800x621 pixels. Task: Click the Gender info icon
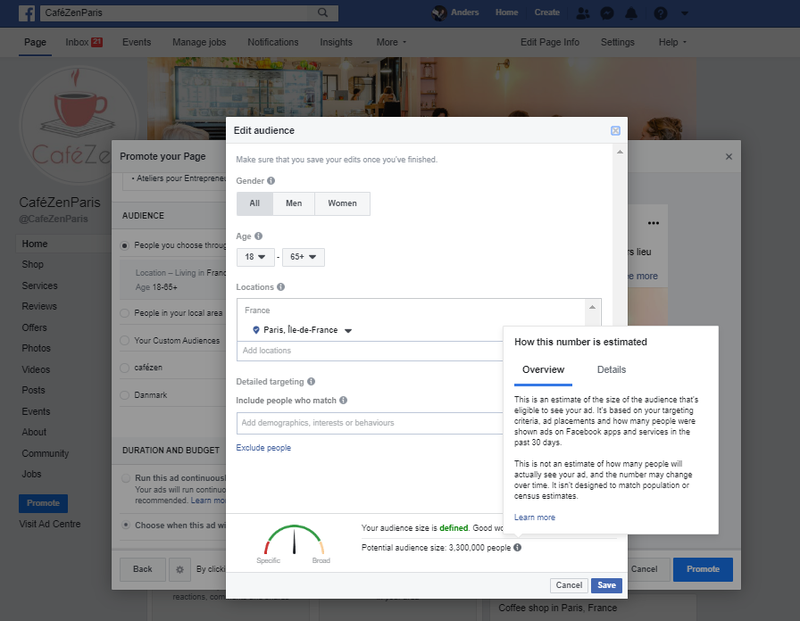[271, 181]
